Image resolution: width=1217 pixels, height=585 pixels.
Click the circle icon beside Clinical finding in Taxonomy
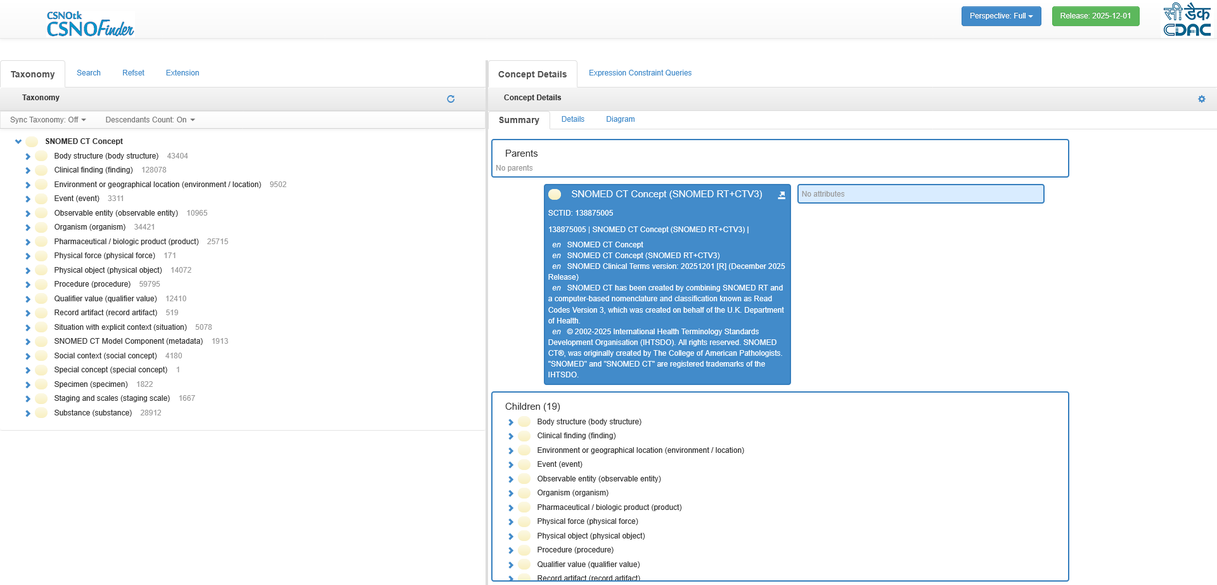click(41, 170)
